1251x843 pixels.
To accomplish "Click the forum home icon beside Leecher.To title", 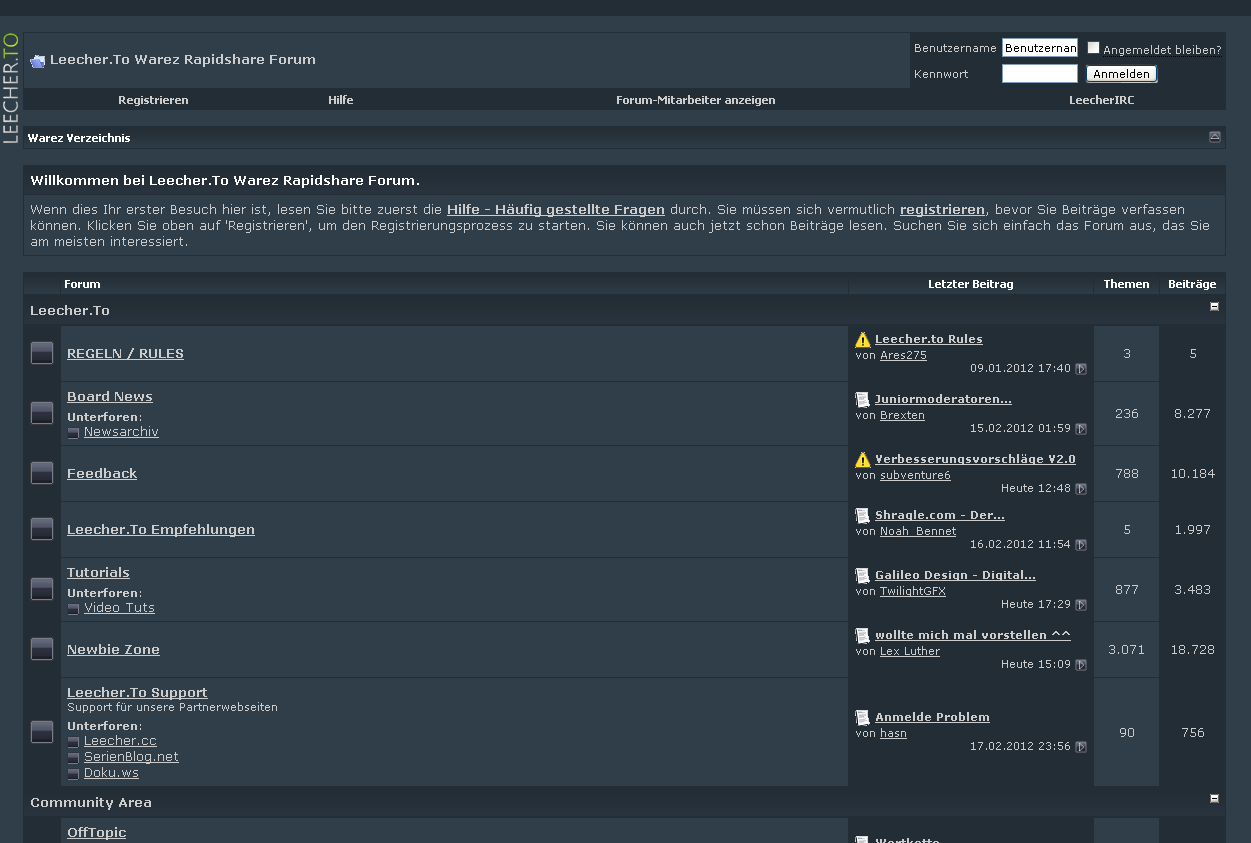I will (38, 61).
